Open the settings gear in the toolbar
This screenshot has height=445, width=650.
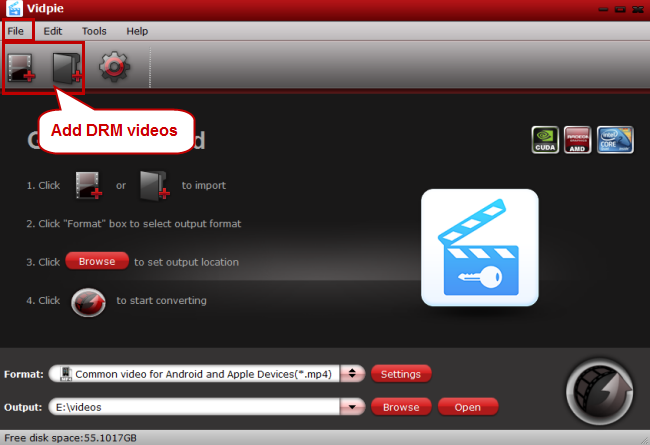114,66
